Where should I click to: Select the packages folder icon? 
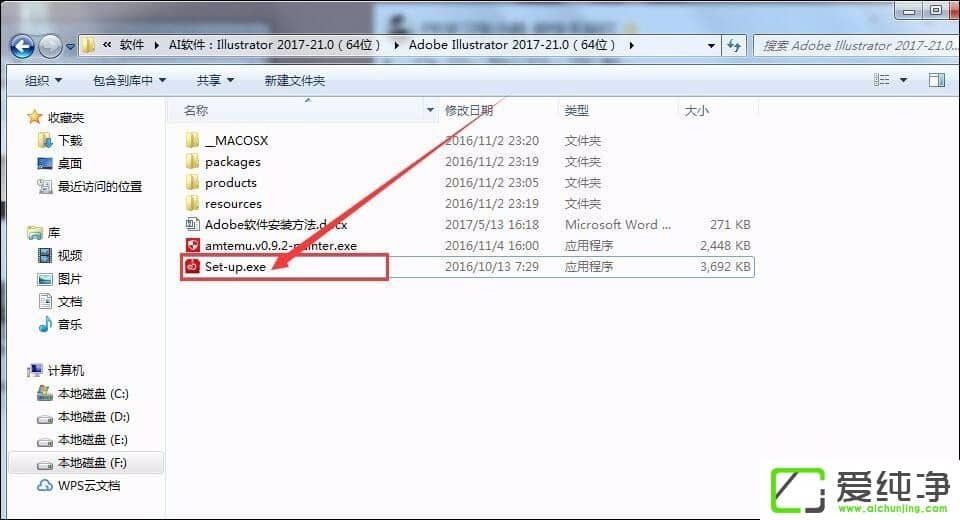coord(192,161)
